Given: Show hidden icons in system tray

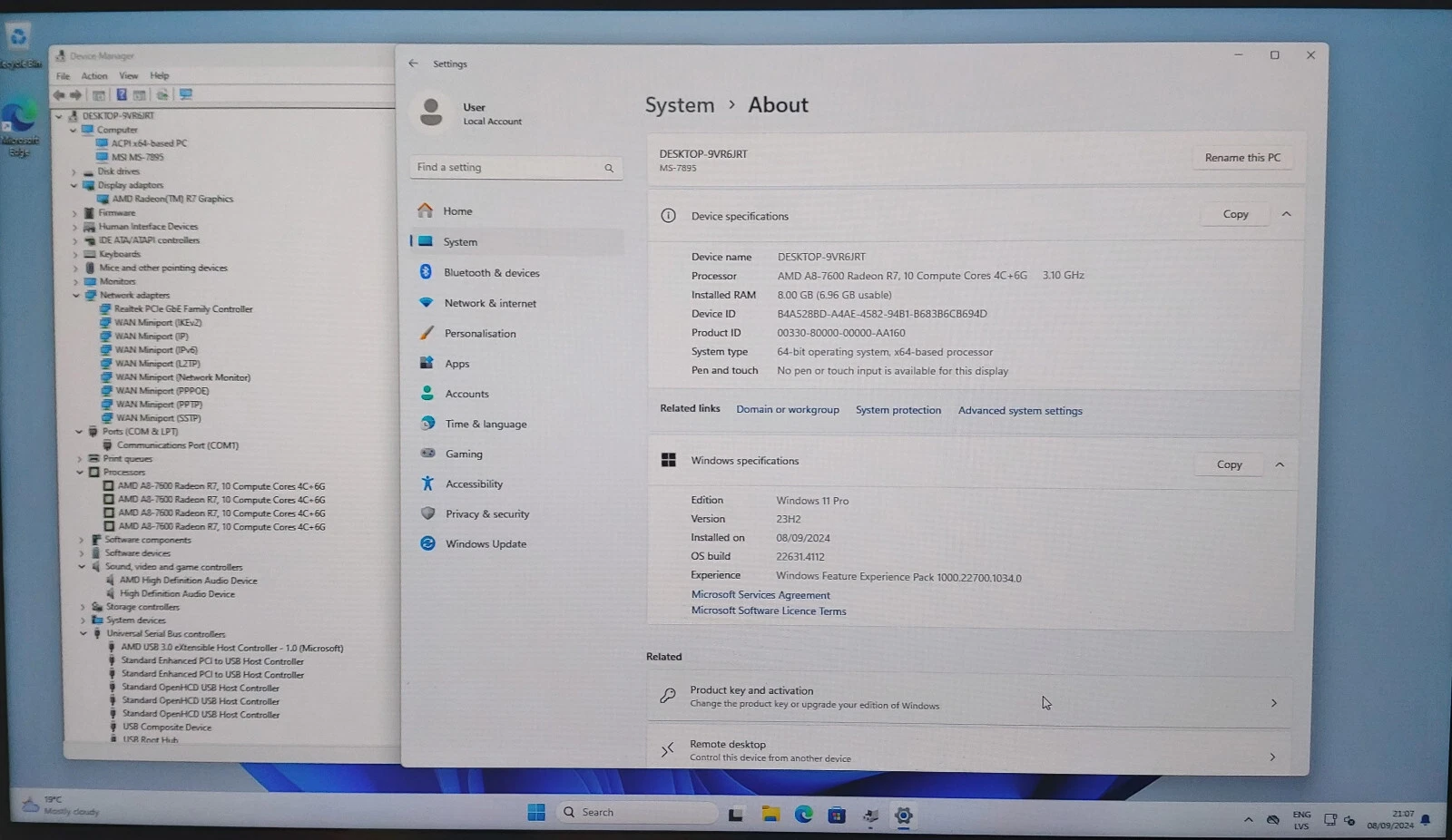Looking at the screenshot, I should pos(1249,820).
